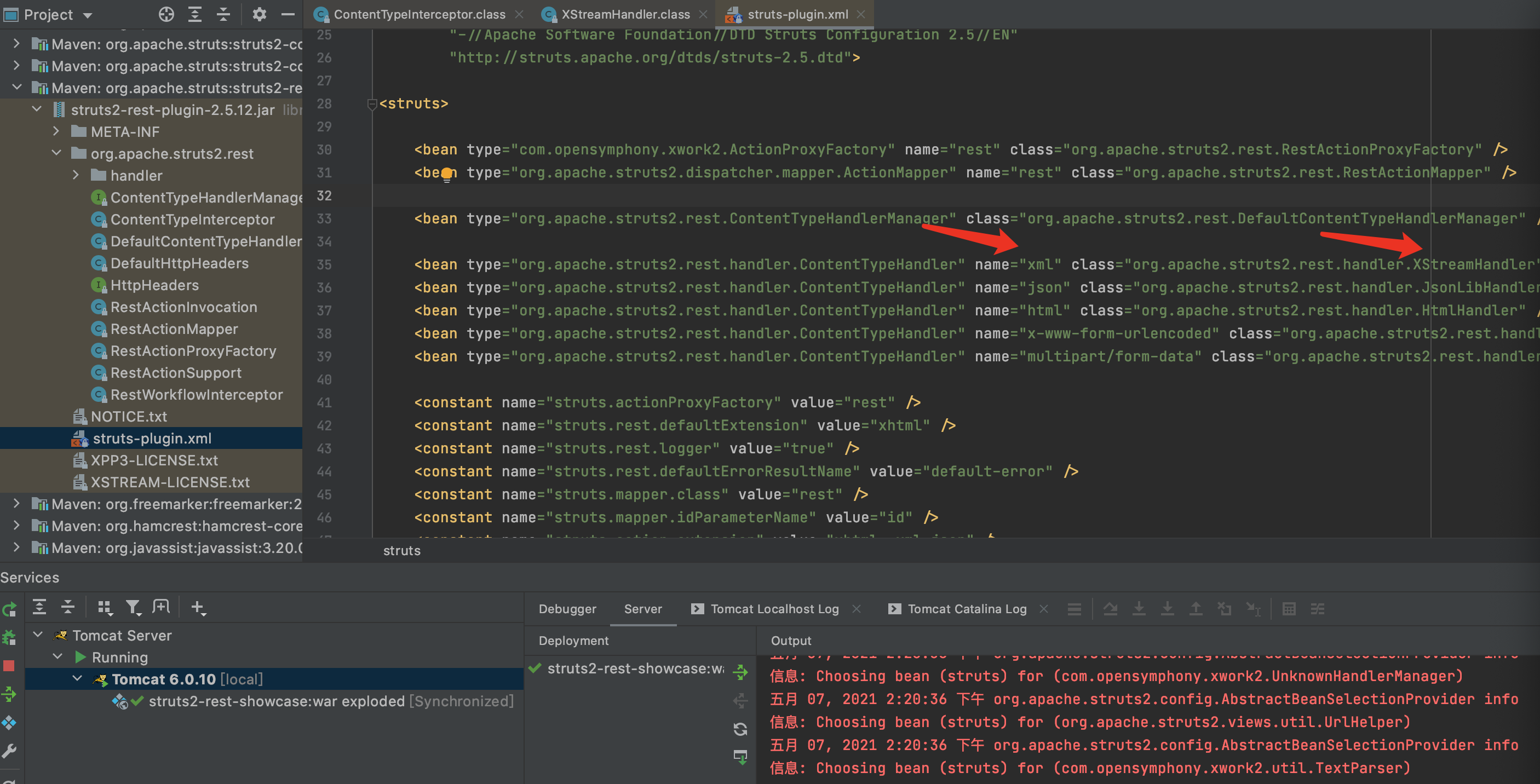Click the blue Artifacts icon in Services sidebar
Viewport: 1540px width, 784px height.
[x=9, y=723]
